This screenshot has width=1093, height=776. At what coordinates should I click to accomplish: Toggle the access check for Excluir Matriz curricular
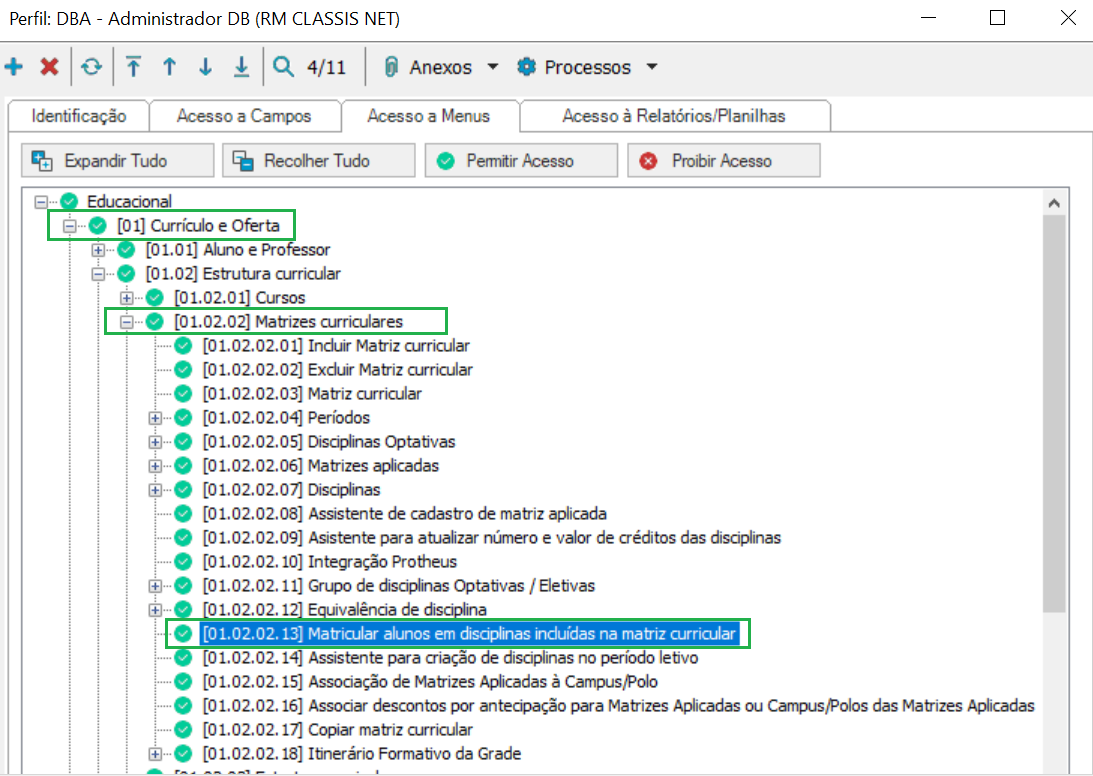[x=183, y=370]
